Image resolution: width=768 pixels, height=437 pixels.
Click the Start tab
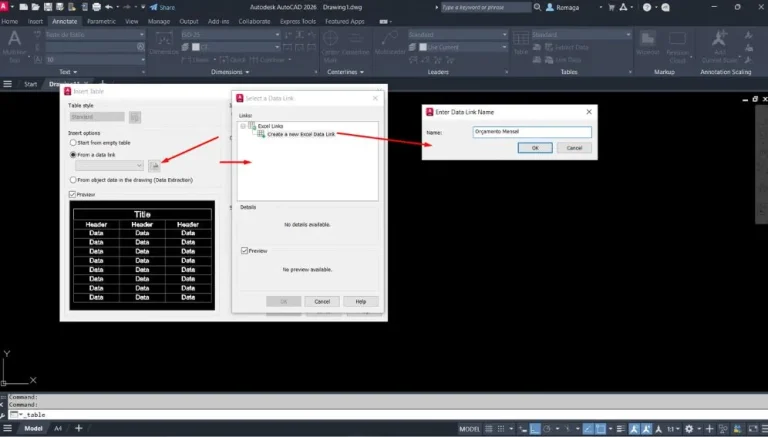click(x=30, y=84)
